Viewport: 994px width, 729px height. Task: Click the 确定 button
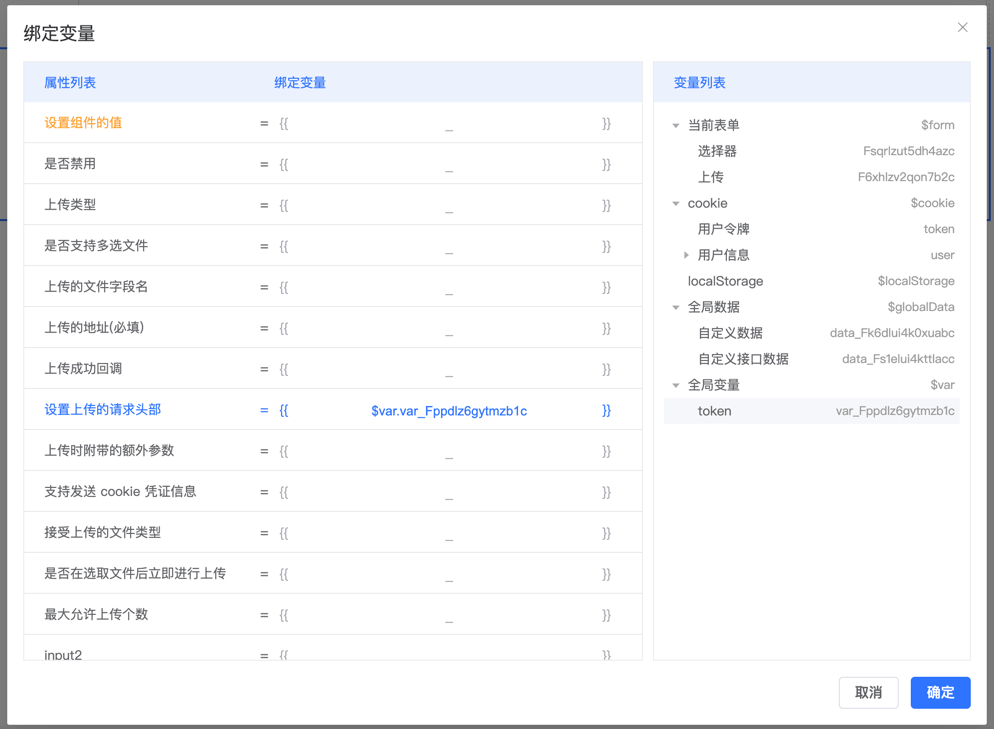(939, 692)
